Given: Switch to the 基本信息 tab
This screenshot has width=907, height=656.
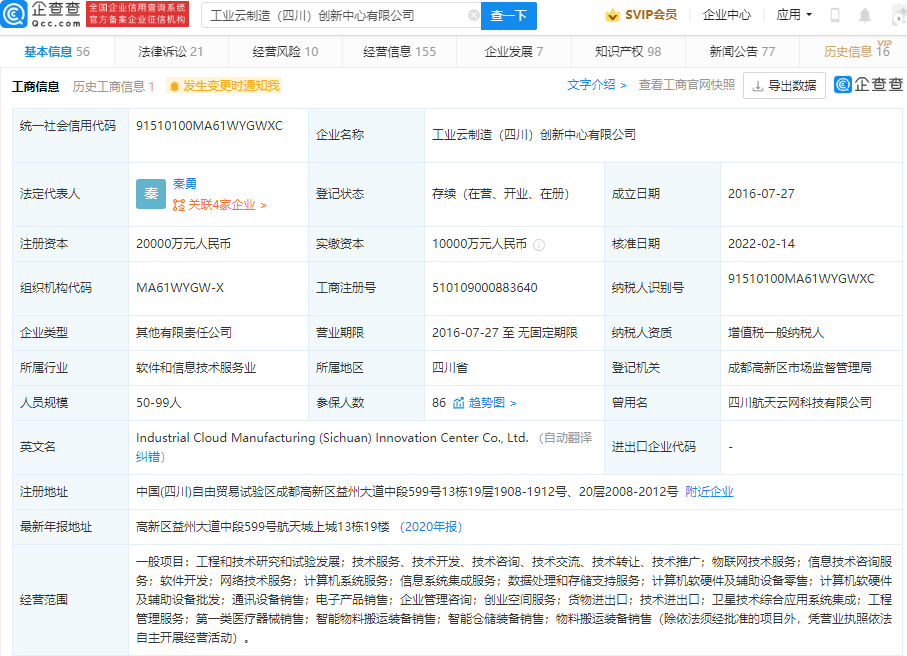Looking at the screenshot, I should click(57, 51).
